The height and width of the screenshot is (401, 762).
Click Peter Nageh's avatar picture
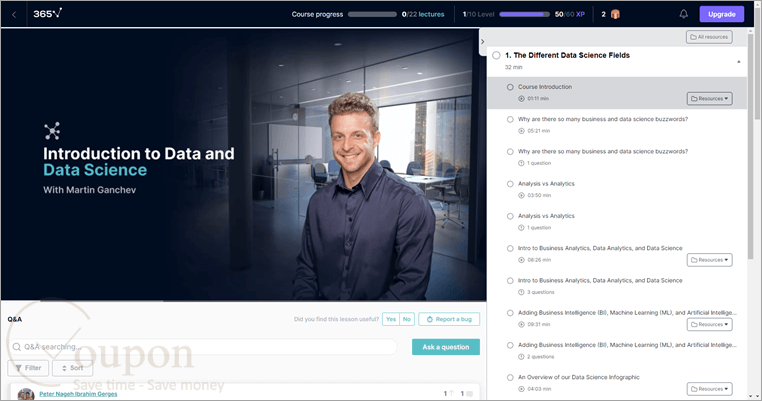tap(26, 394)
